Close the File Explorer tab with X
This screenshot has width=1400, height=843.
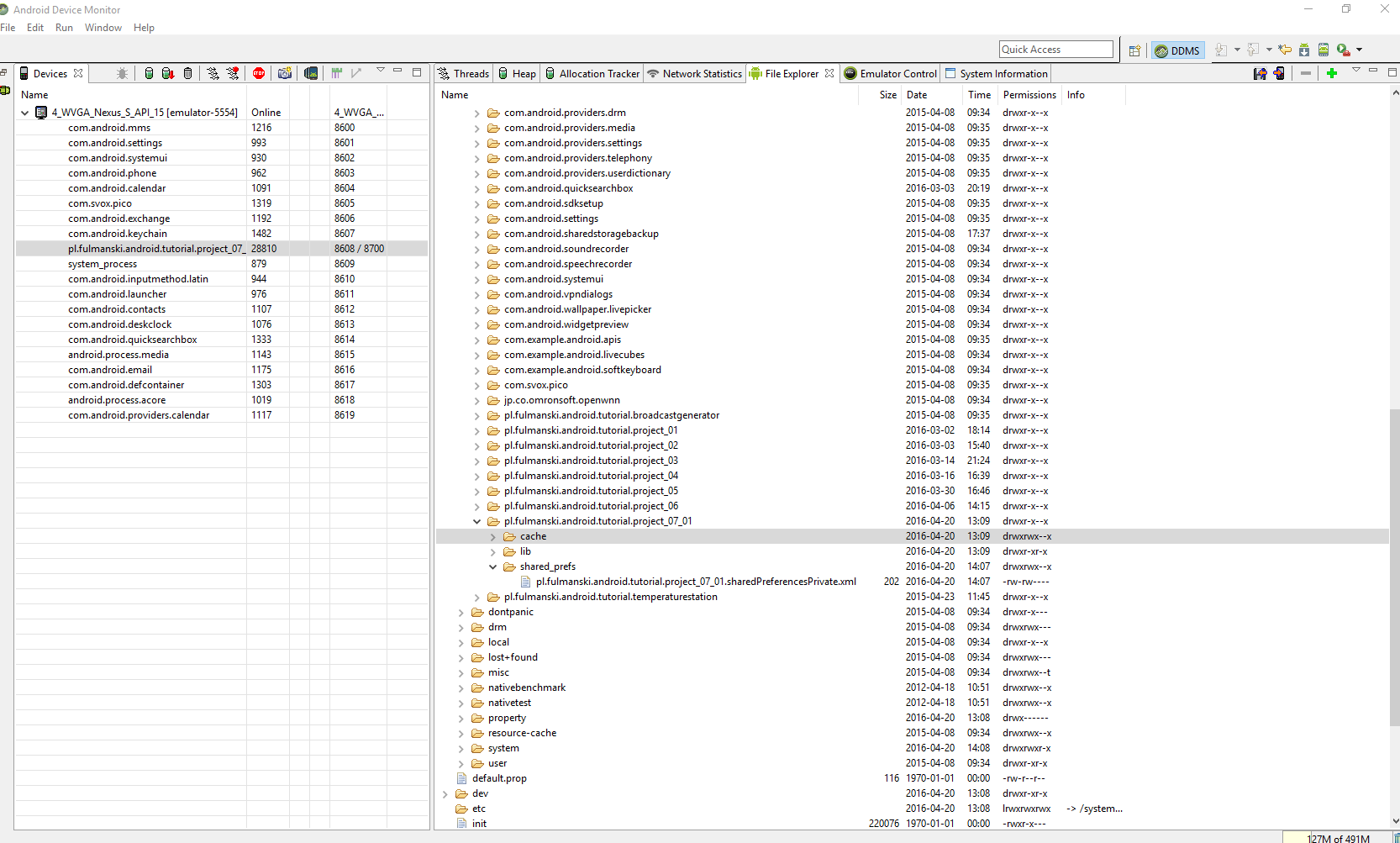click(829, 73)
